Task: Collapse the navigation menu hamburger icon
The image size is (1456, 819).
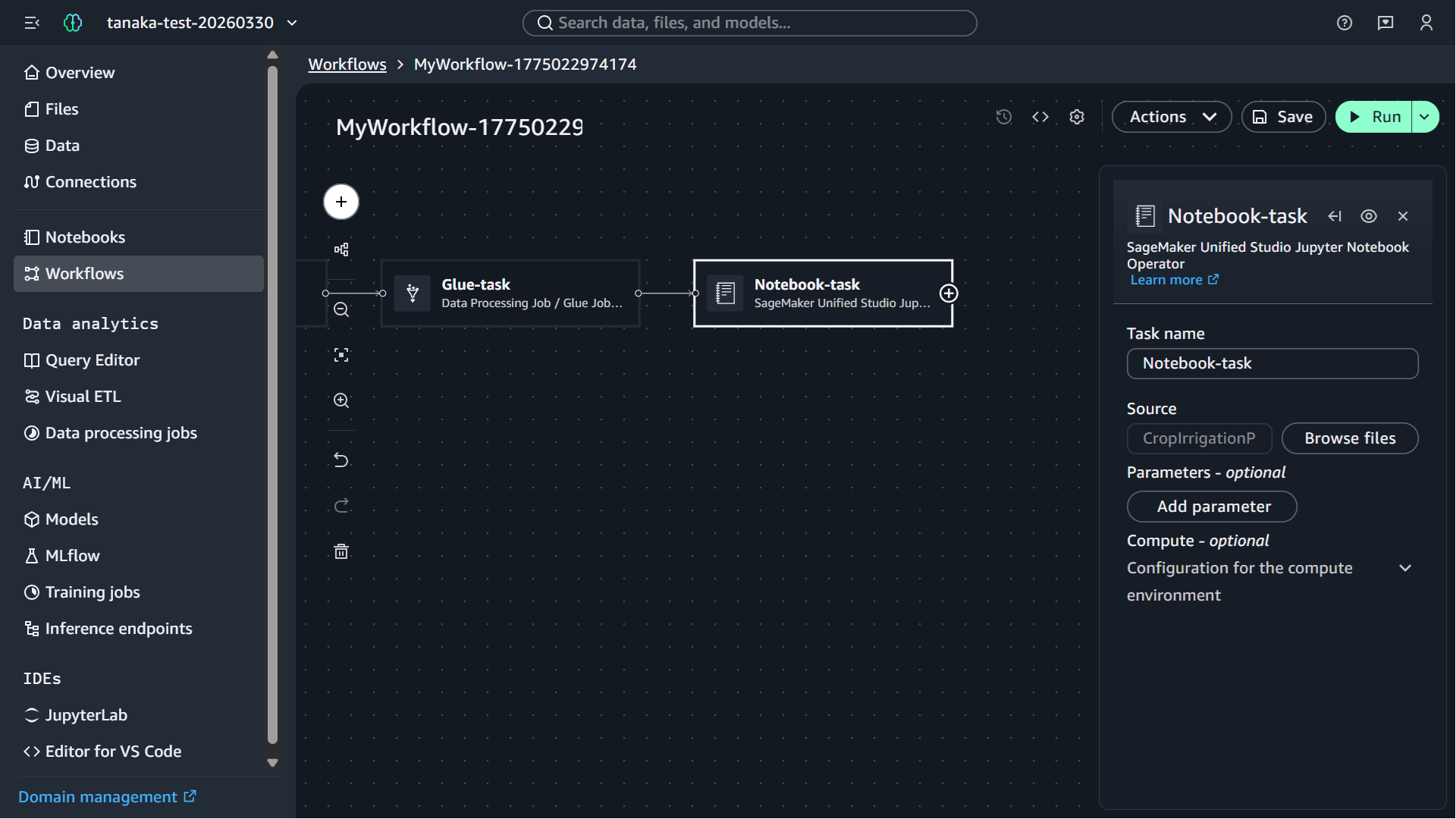Action: (32, 23)
